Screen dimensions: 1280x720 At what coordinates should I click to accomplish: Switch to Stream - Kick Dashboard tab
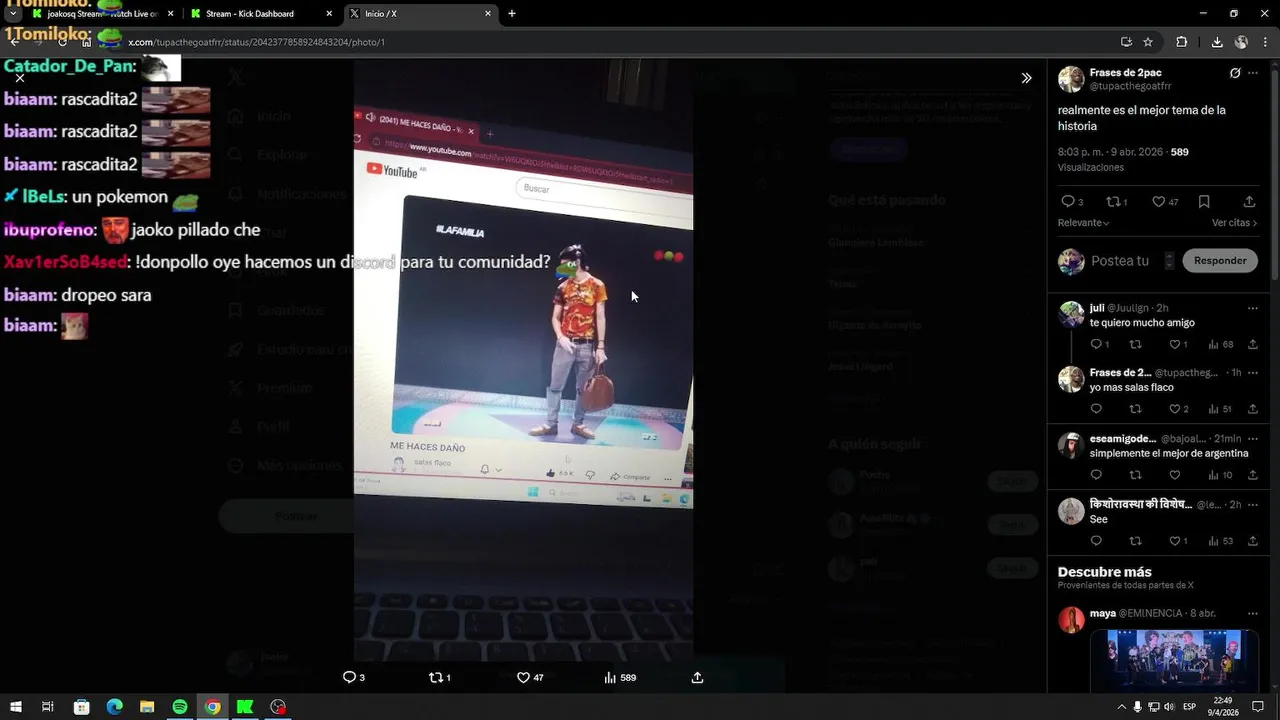[260, 14]
